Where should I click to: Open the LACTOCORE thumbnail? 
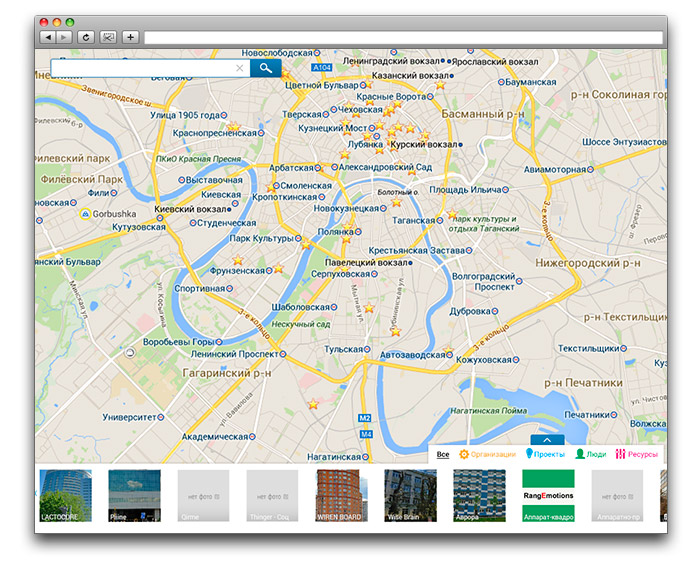65,495
